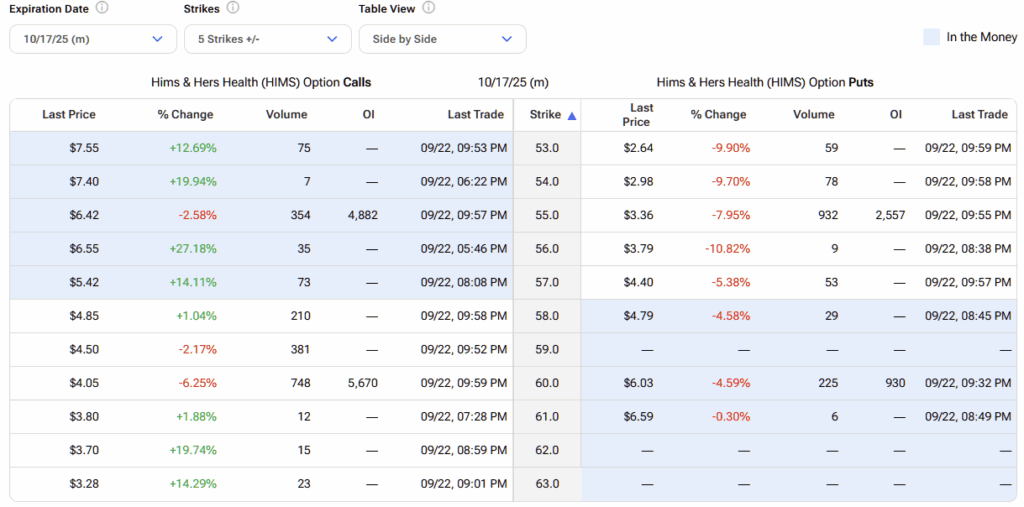
Task: Select strike 59.0 cell
Action: click(547, 350)
